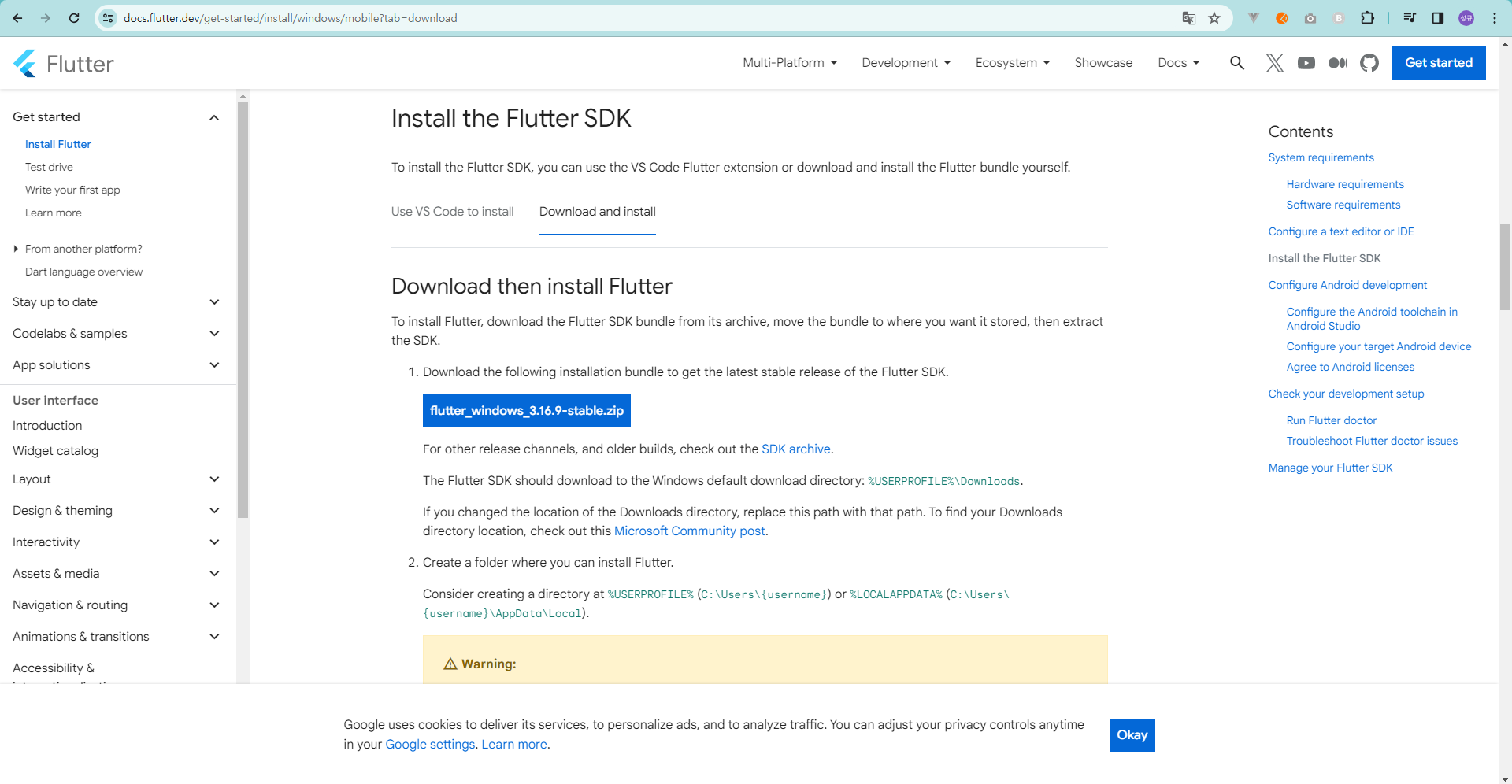Switch to Use VS Code to install tab

[453, 212]
